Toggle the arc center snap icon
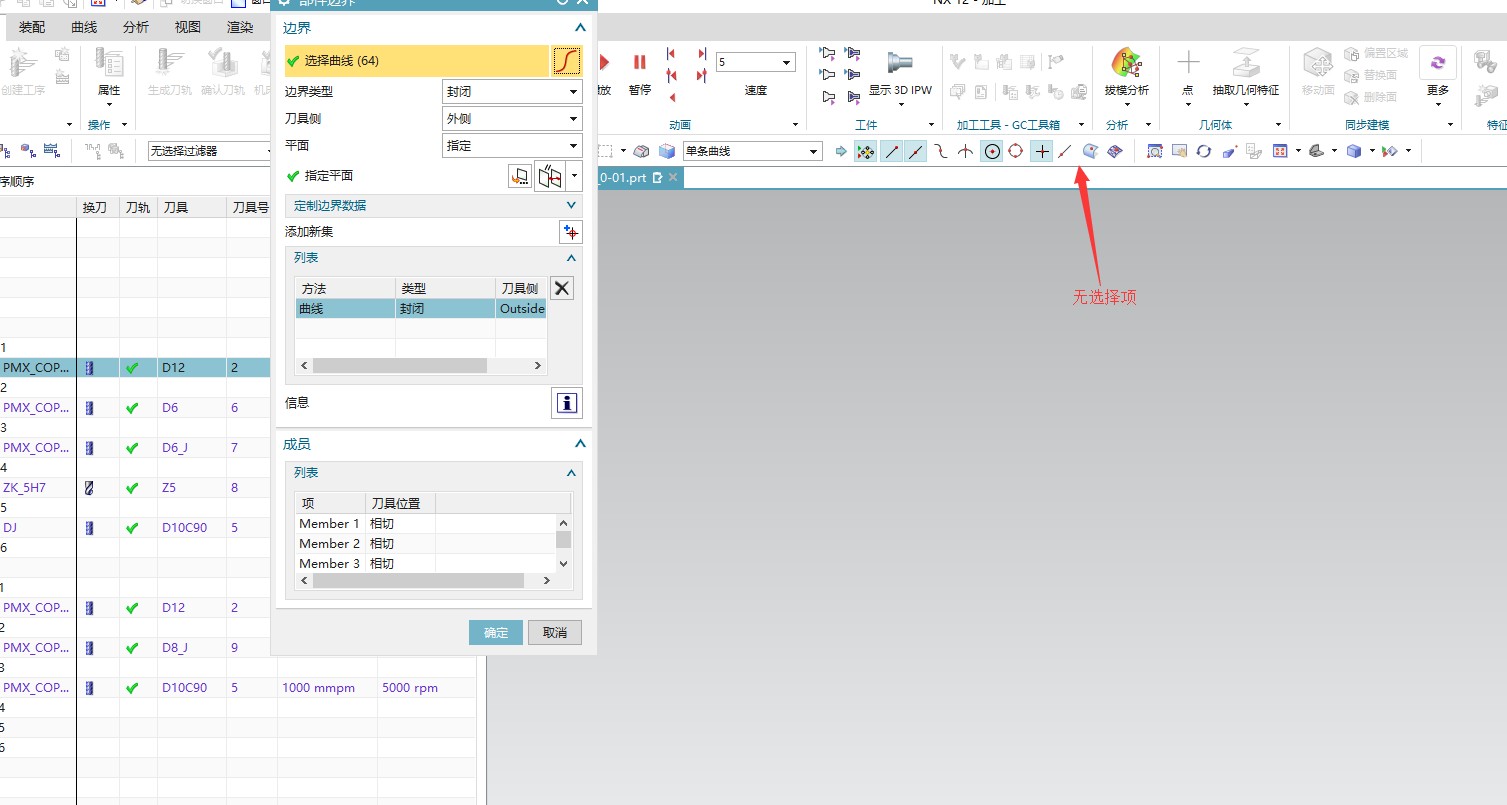The height and width of the screenshot is (805, 1507). point(992,151)
